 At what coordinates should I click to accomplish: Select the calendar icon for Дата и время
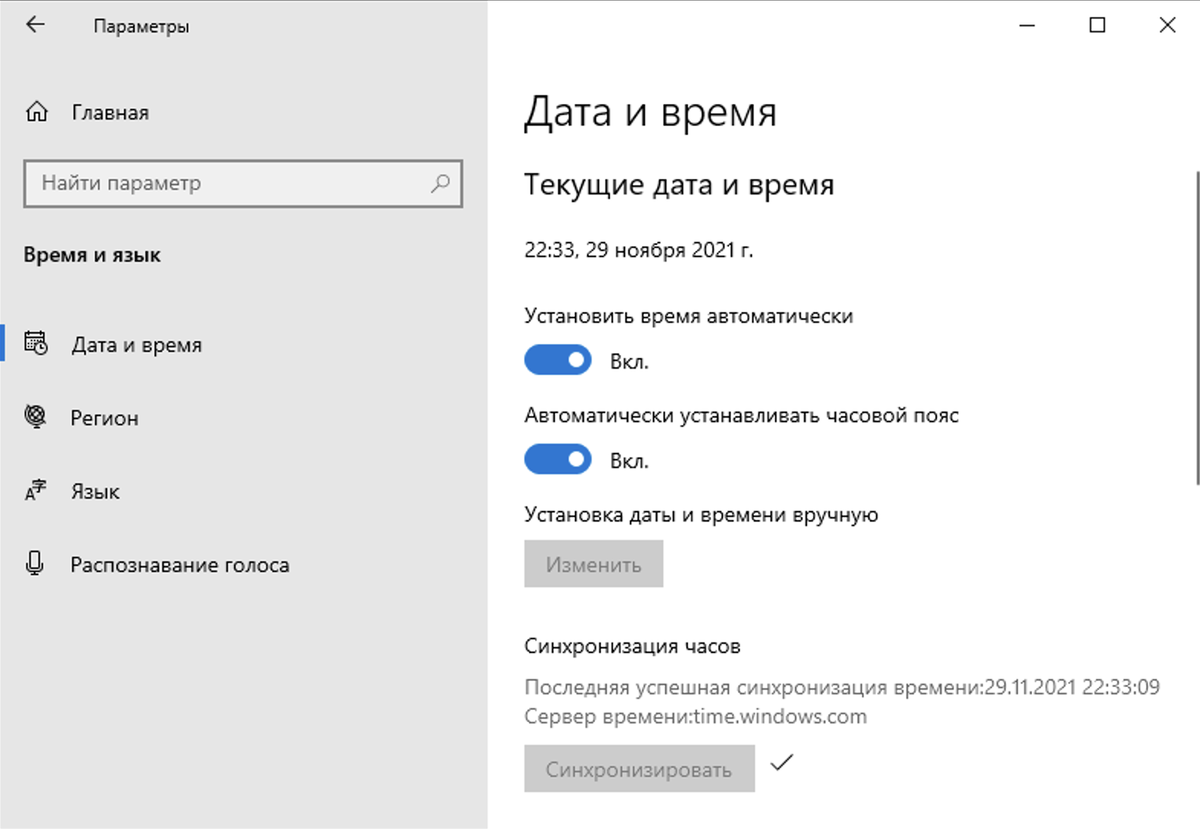[37, 345]
